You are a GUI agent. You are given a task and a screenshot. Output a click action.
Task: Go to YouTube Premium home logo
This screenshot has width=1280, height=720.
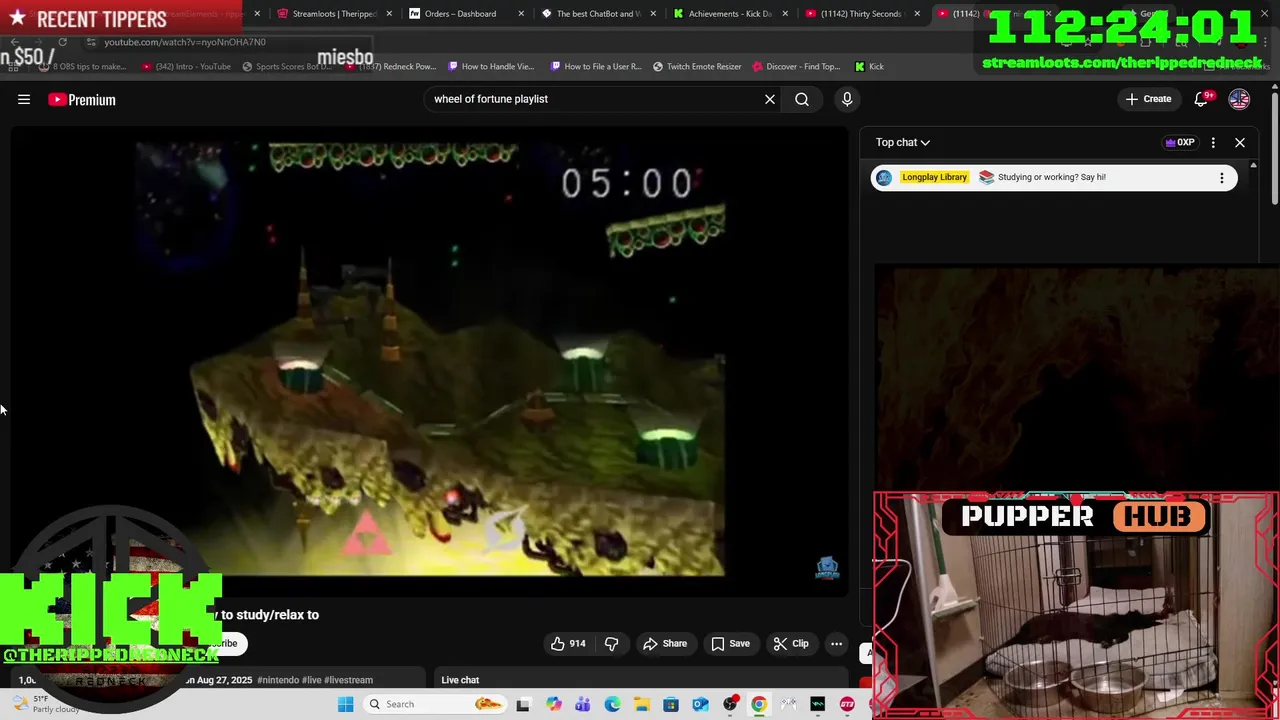point(82,99)
